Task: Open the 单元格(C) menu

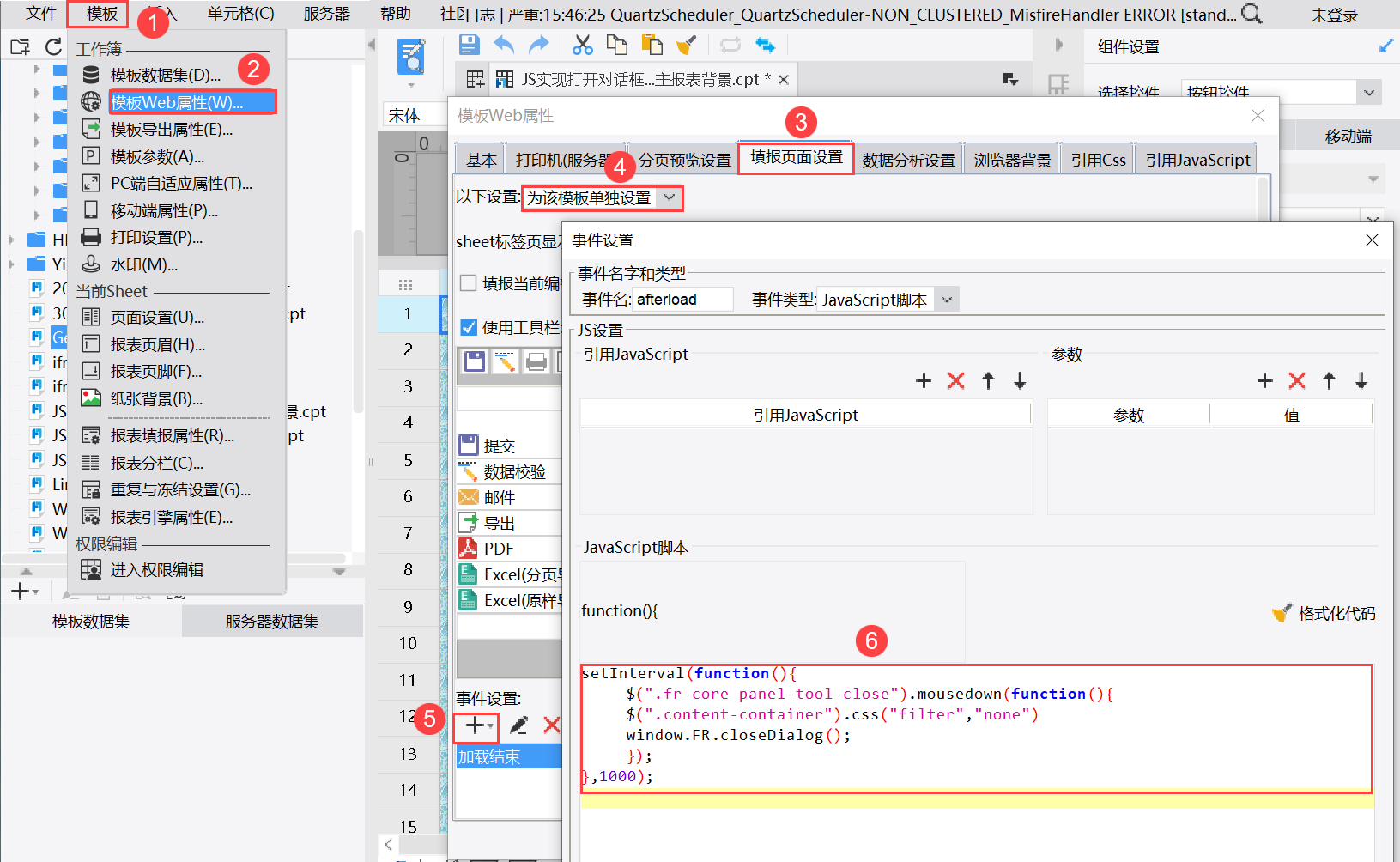Action: click(x=241, y=14)
